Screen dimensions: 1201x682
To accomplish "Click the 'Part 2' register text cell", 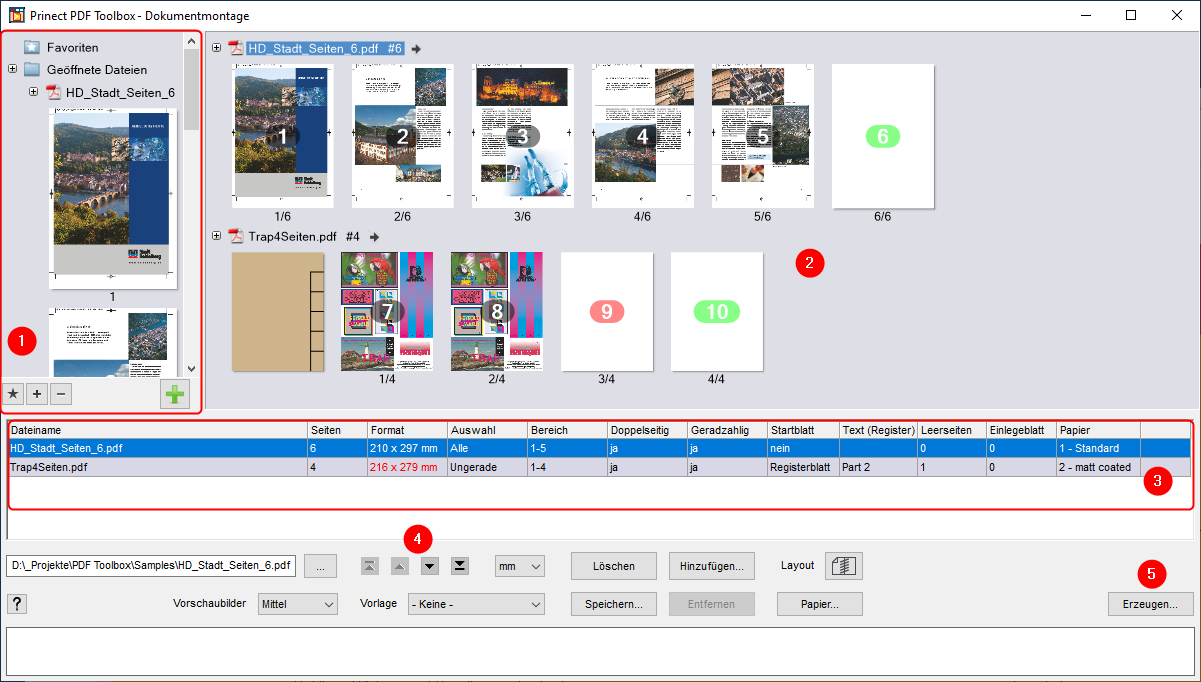I will [x=879, y=467].
